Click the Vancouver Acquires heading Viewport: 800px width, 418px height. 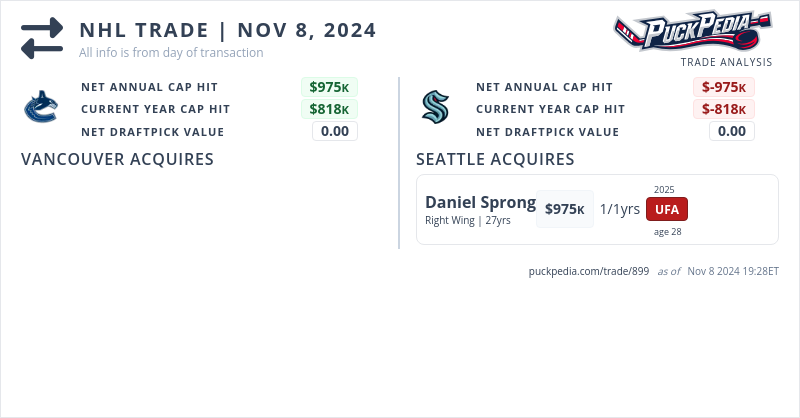[117, 159]
